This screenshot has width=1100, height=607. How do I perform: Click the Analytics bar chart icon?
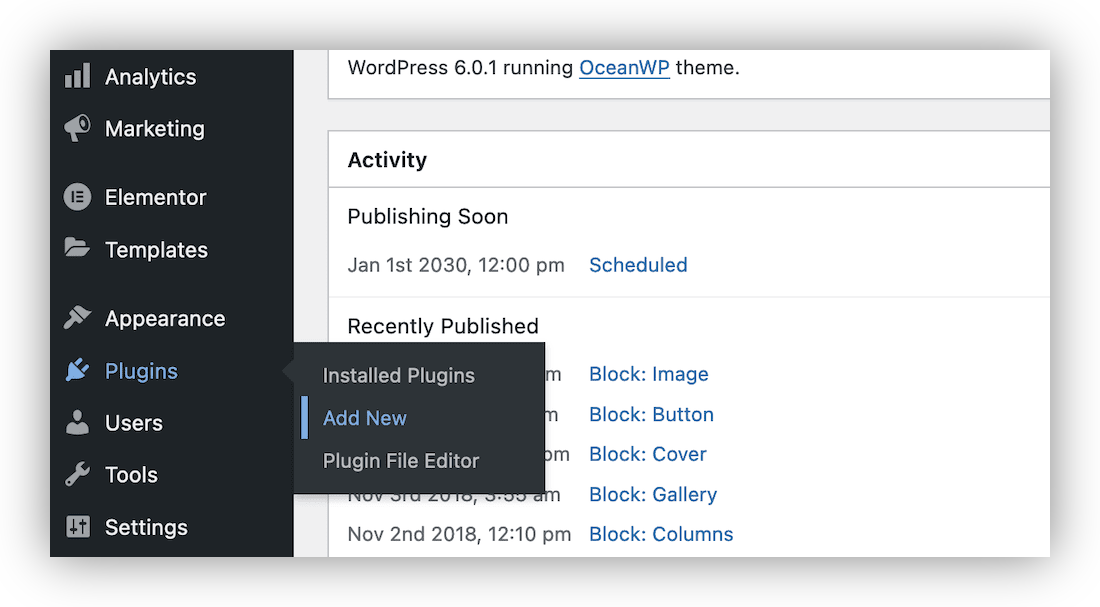pyautogui.click(x=77, y=76)
